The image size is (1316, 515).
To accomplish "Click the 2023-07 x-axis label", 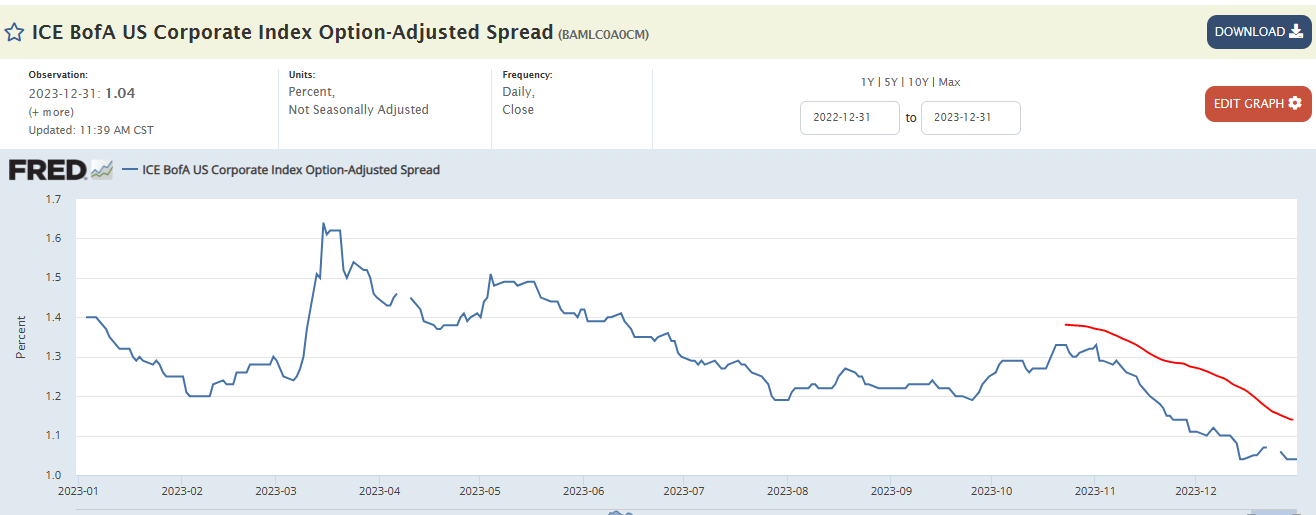I will pos(682,491).
